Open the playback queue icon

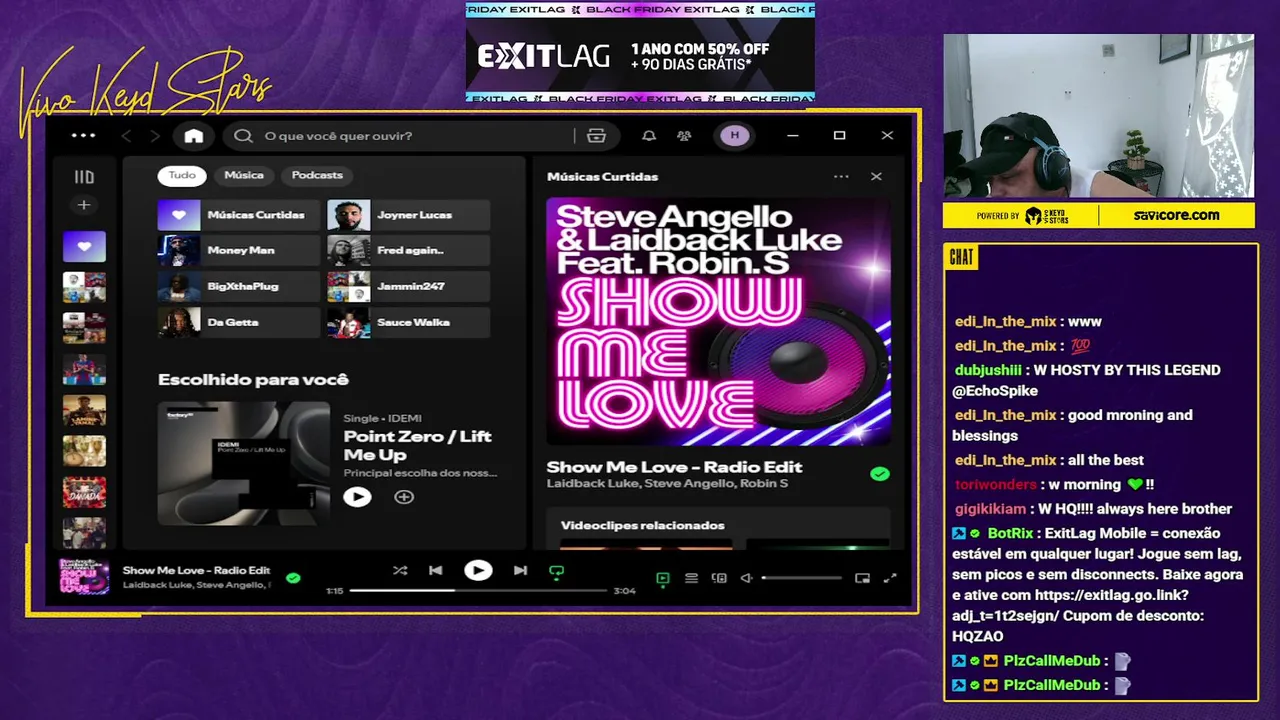[691, 578]
